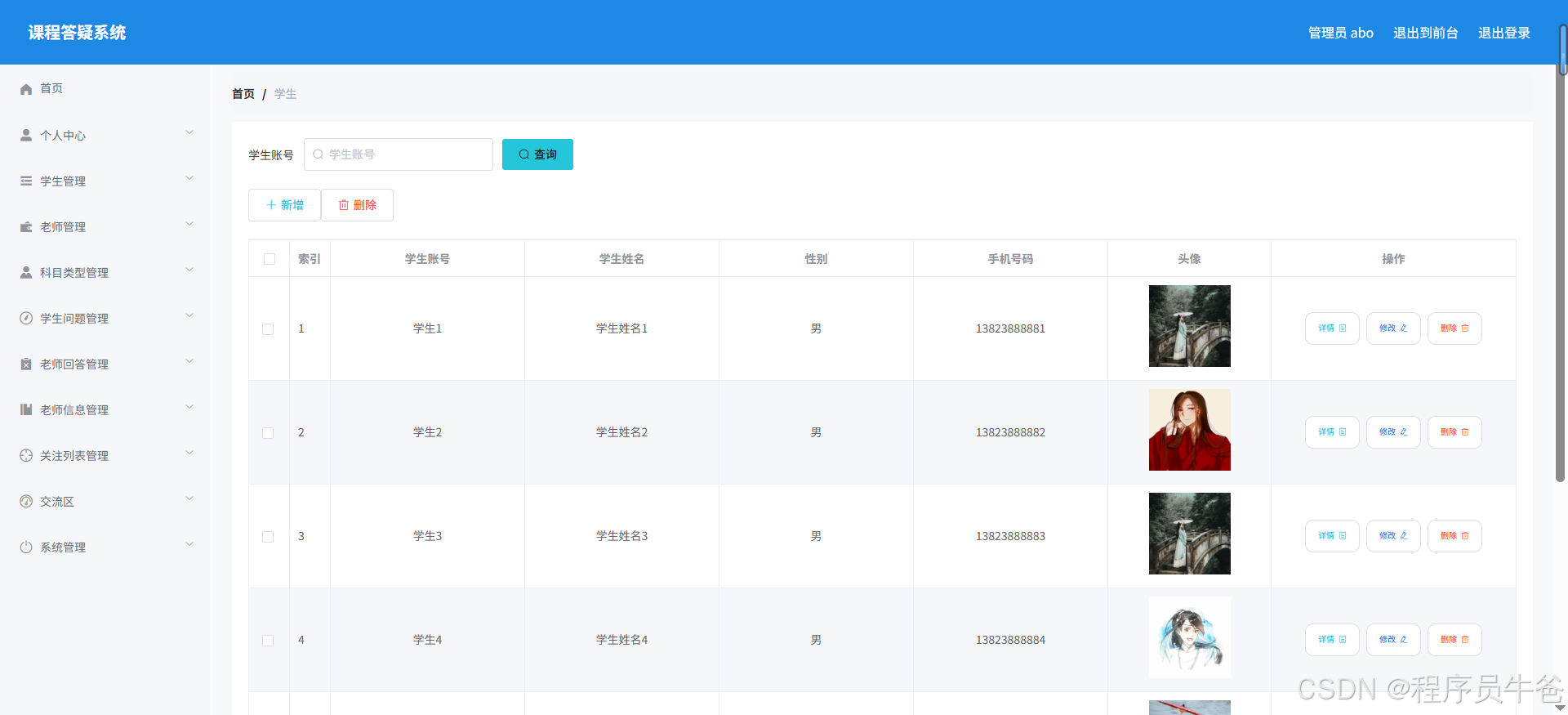Viewport: 1568px width, 715px height.
Task: Open the 首页 sidebar menu item
Action: click(x=105, y=88)
